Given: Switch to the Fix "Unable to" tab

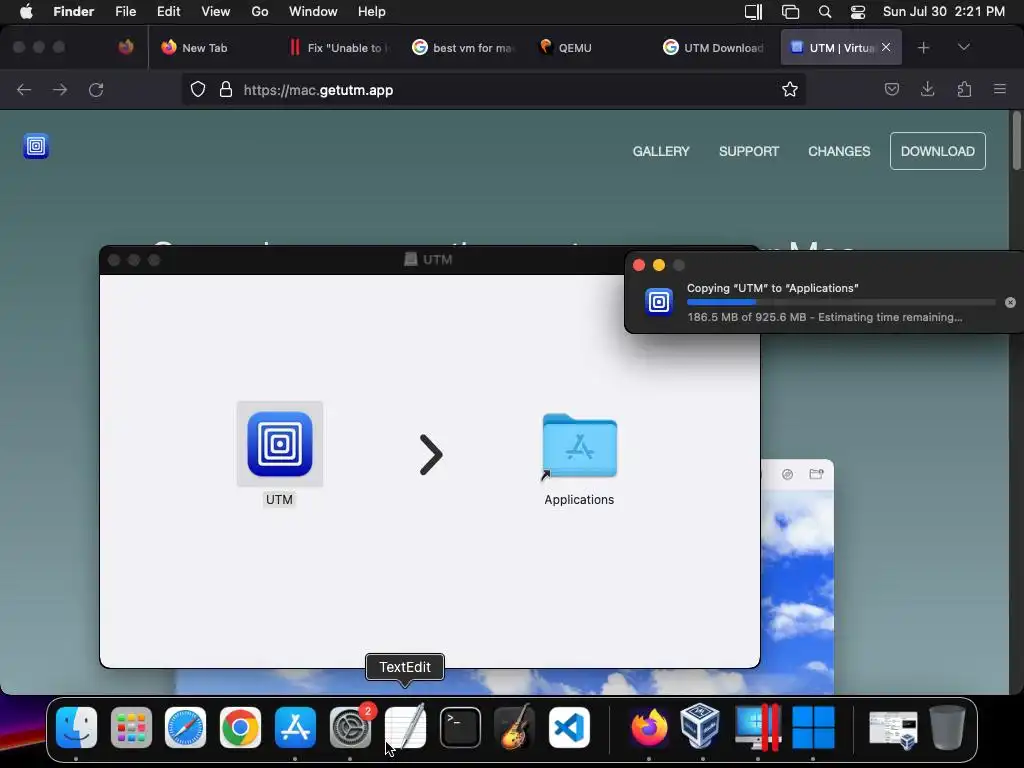Looking at the screenshot, I should pos(338,48).
